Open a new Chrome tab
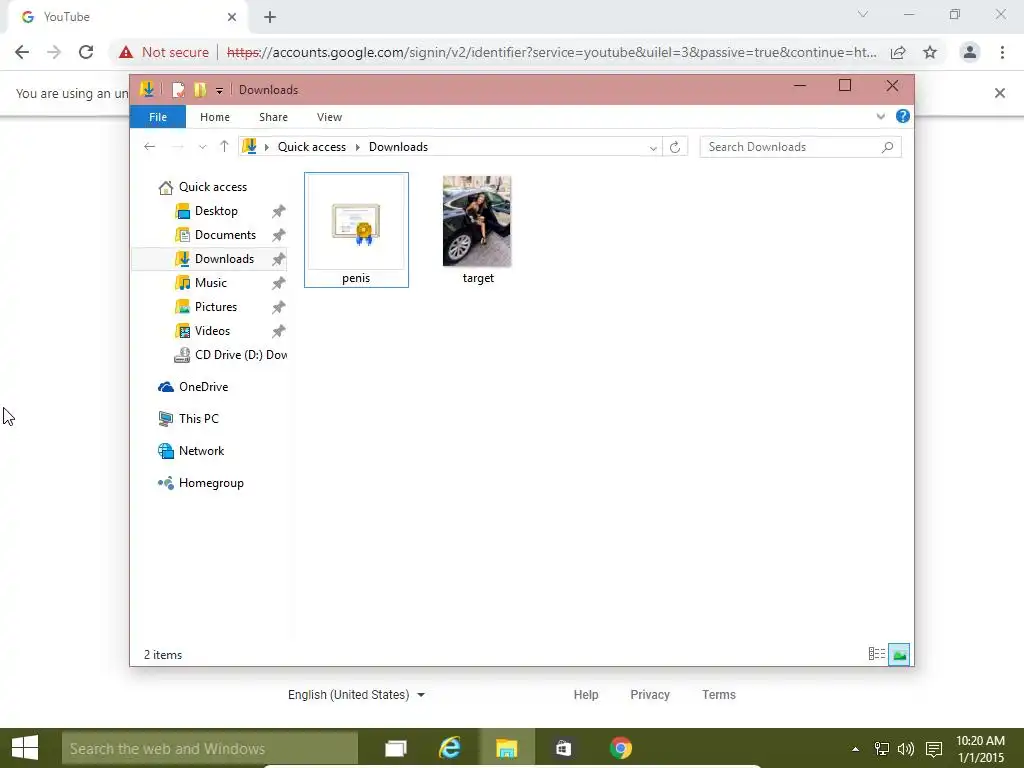1024x768 pixels. click(x=270, y=17)
